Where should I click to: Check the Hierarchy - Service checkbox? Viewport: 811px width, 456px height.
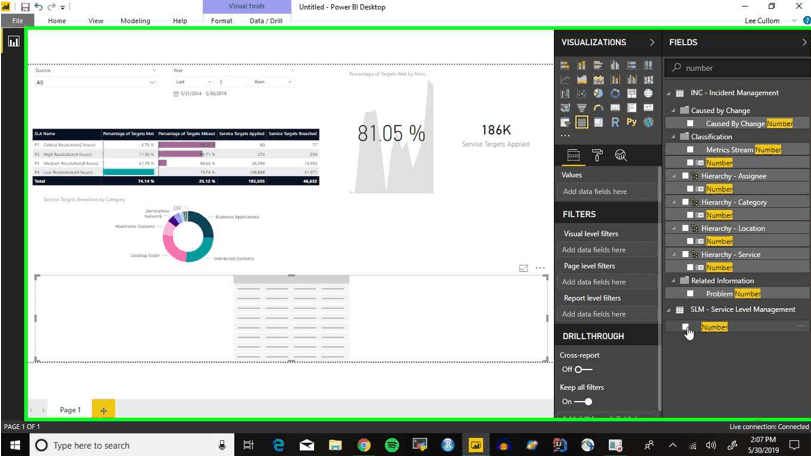pos(685,254)
